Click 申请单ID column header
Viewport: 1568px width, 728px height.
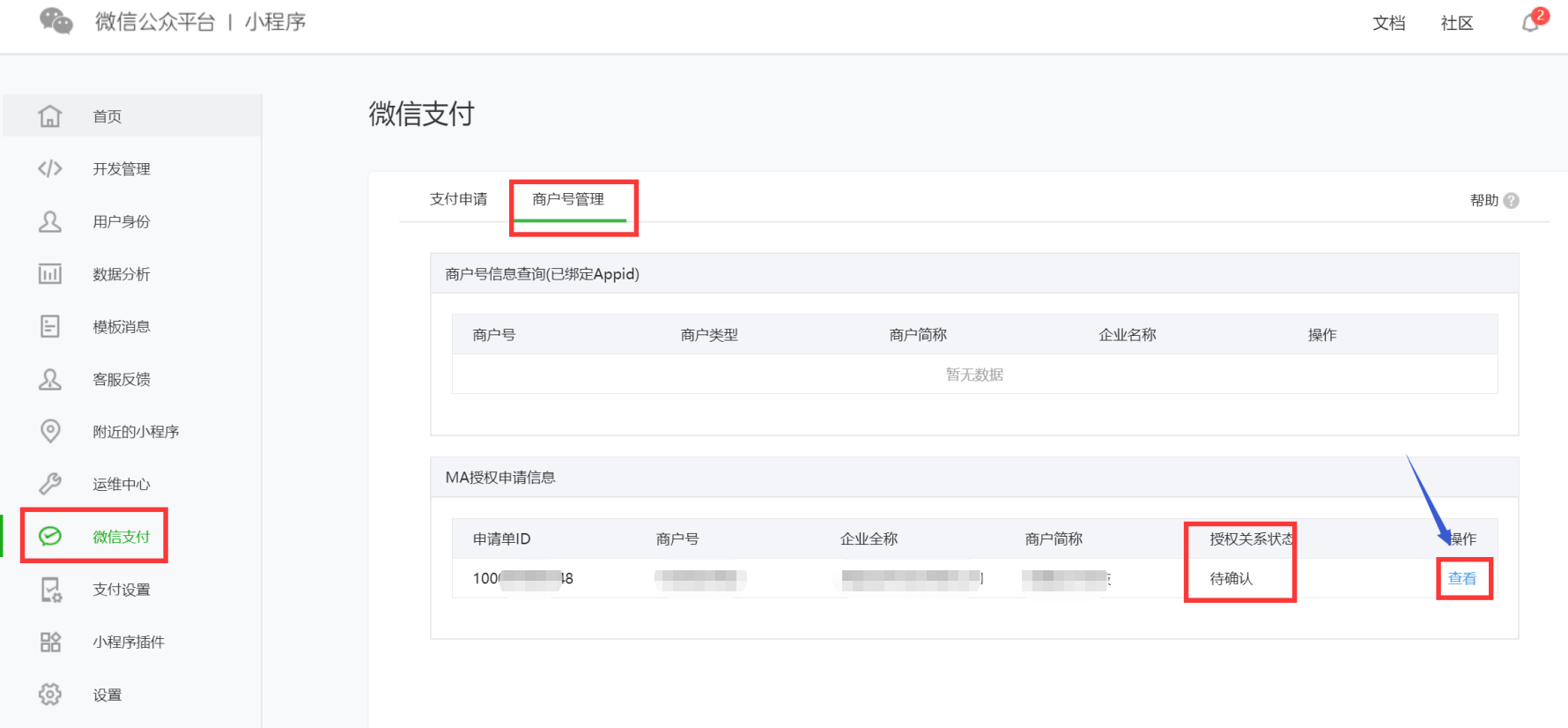[x=501, y=539]
